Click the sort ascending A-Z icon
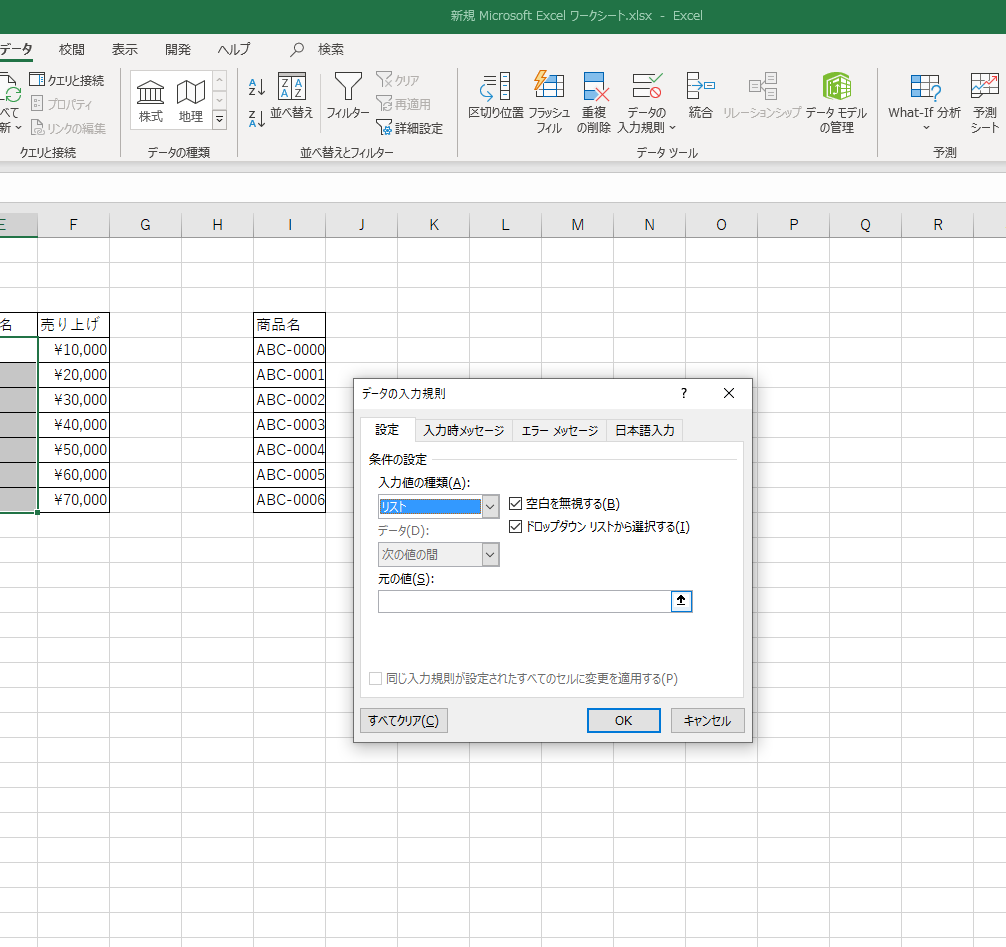The width and height of the screenshot is (1006, 947). click(x=257, y=88)
